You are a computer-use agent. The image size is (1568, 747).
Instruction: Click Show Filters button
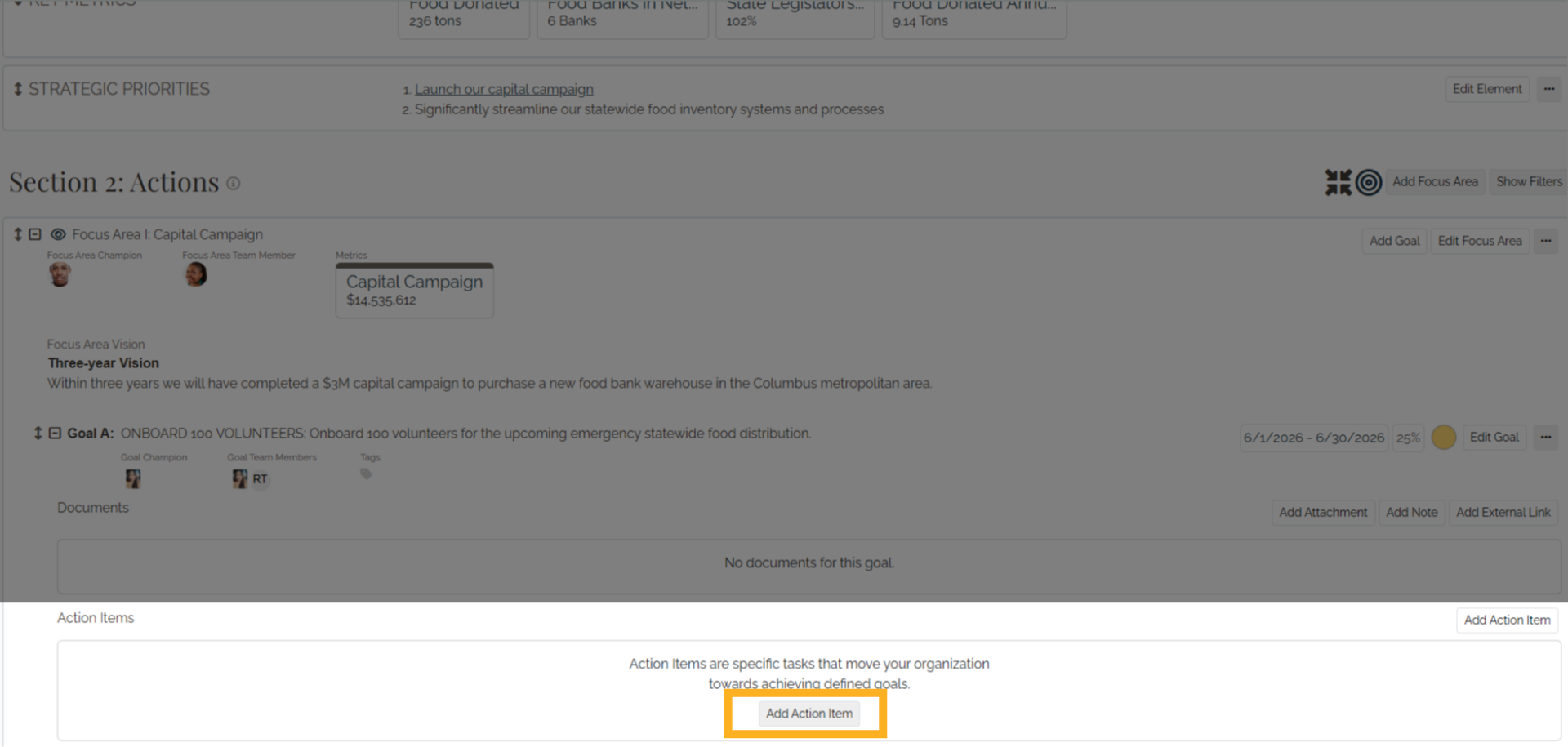(x=1529, y=182)
